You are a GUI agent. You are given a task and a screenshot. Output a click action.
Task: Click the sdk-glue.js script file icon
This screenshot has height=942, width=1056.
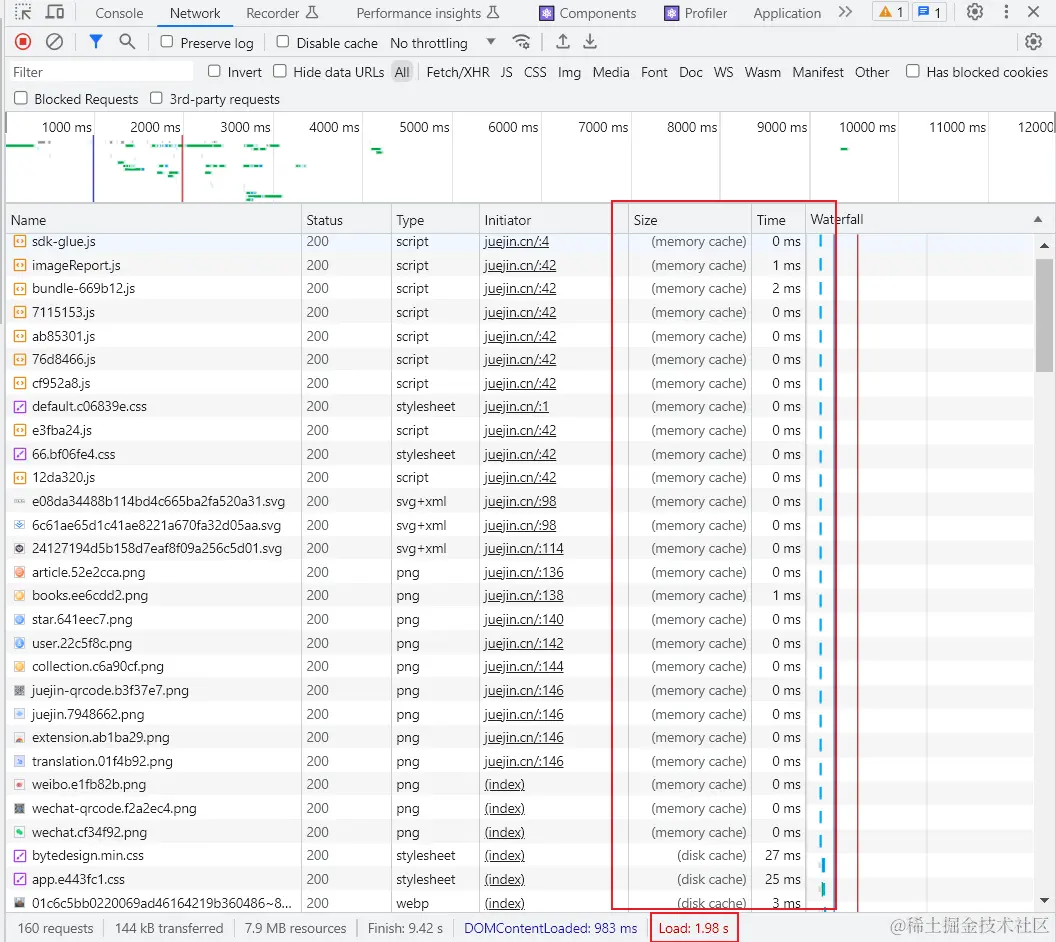[x=20, y=241]
